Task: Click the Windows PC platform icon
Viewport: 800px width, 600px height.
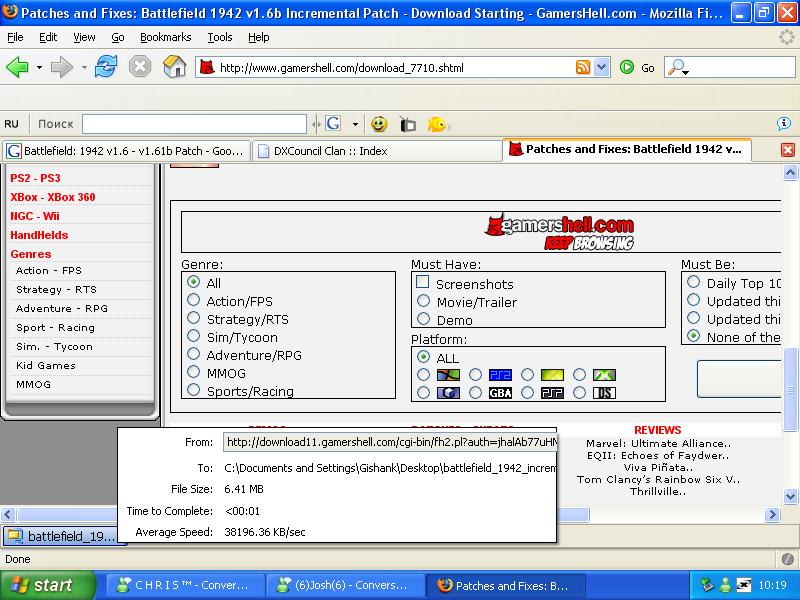Action: tap(448, 375)
